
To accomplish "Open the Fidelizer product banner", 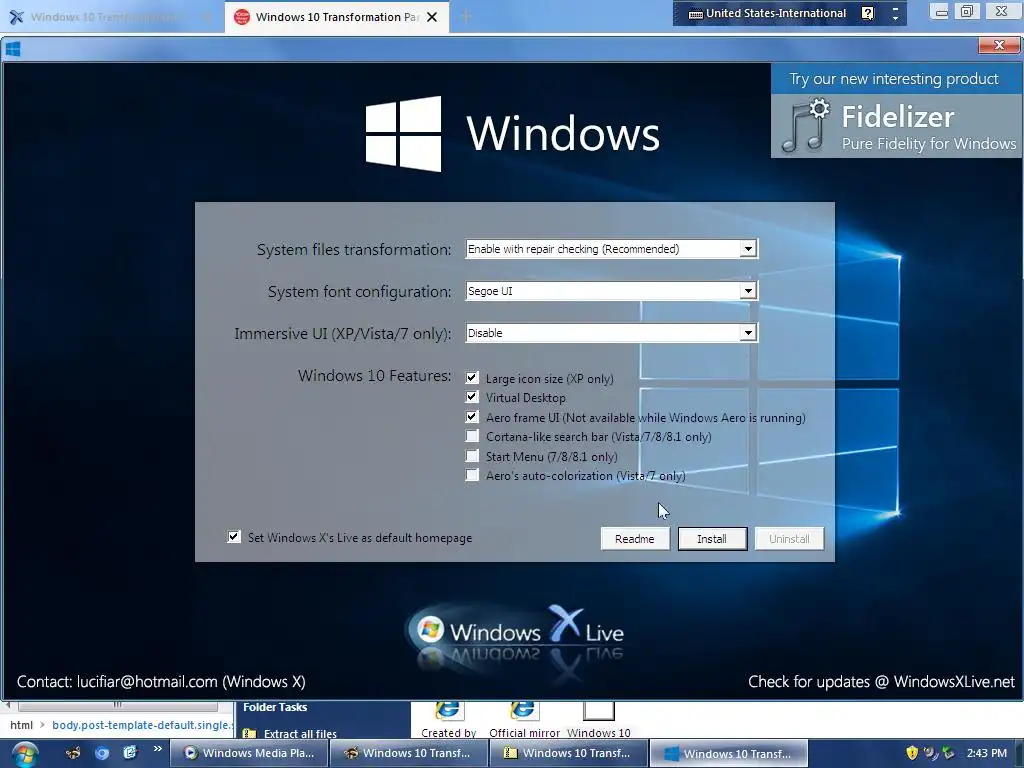I will pos(897,111).
